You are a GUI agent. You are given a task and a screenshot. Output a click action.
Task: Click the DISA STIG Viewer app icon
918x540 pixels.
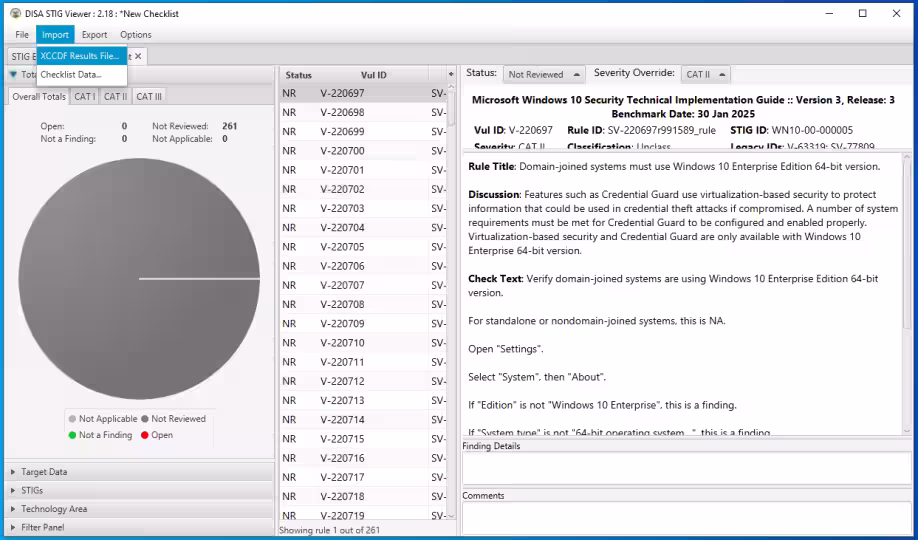pyautogui.click(x=15, y=13)
